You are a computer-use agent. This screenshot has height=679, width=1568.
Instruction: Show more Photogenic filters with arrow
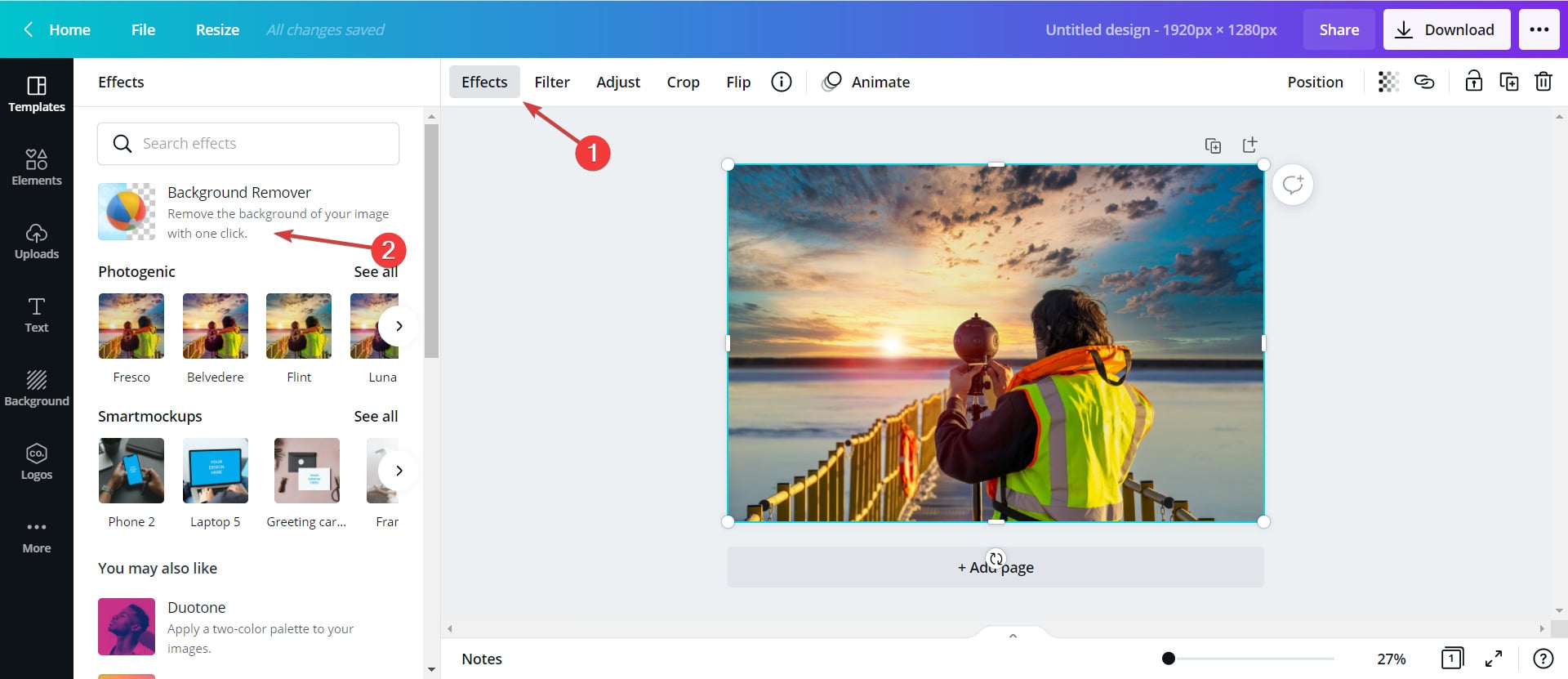(399, 326)
